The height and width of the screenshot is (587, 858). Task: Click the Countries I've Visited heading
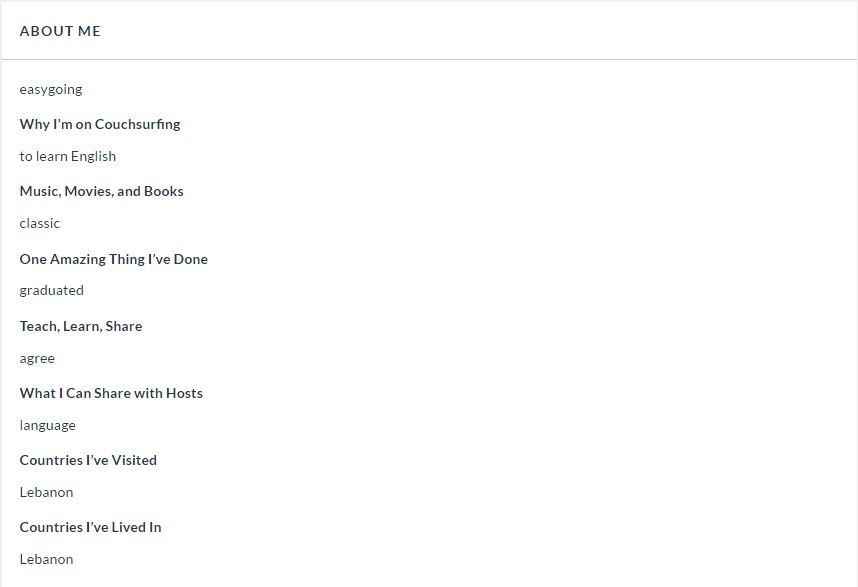[88, 460]
